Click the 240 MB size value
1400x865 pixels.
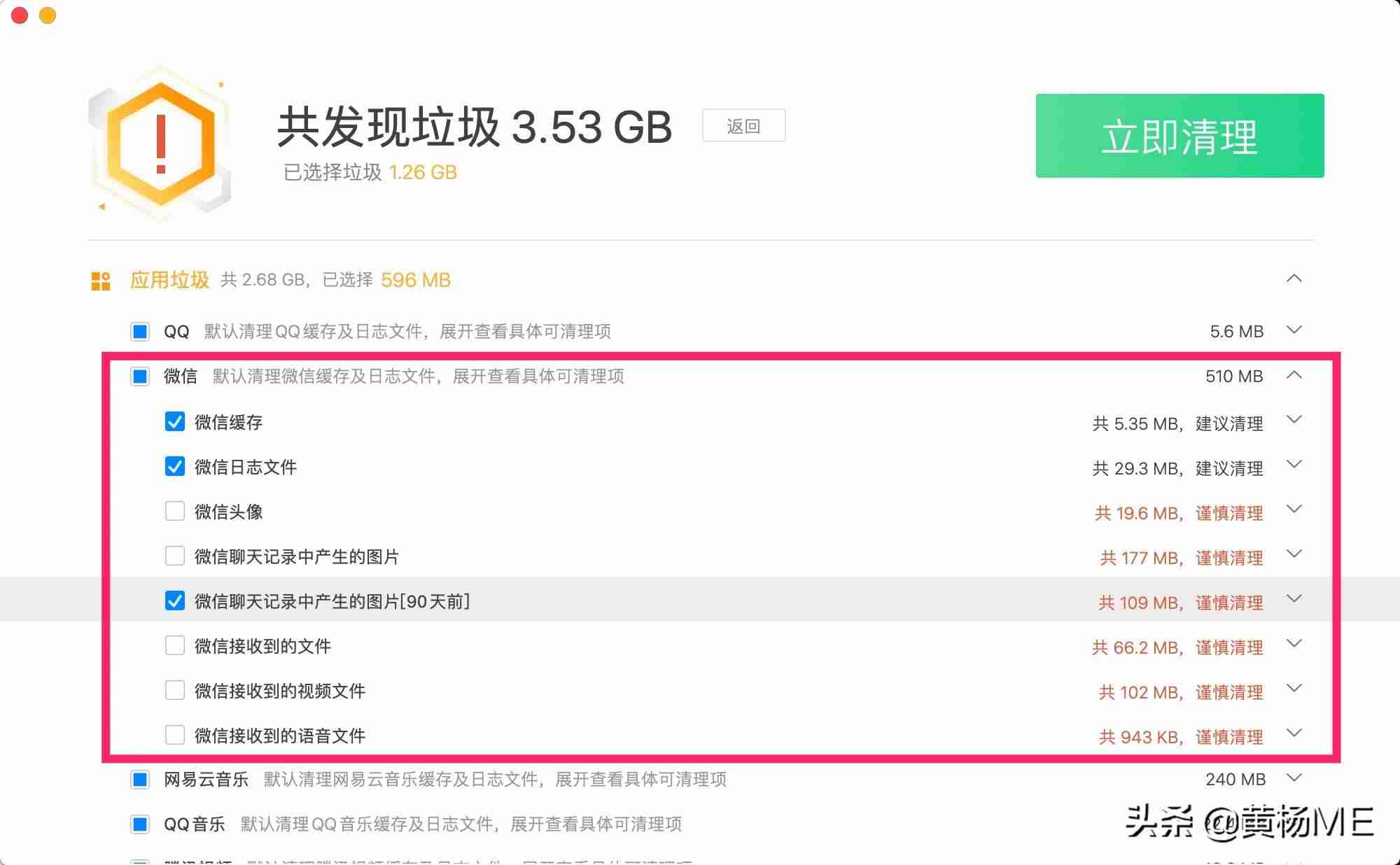tap(1235, 780)
